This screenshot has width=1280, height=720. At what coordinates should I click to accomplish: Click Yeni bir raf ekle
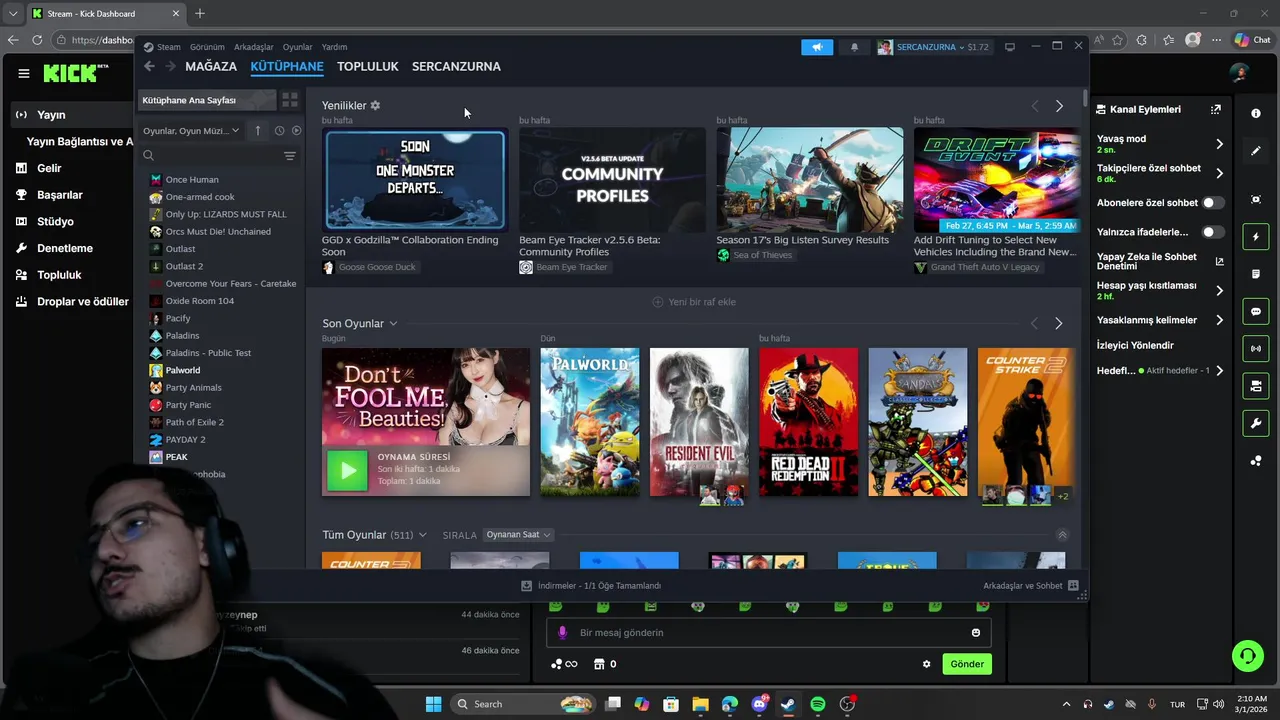[694, 302]
